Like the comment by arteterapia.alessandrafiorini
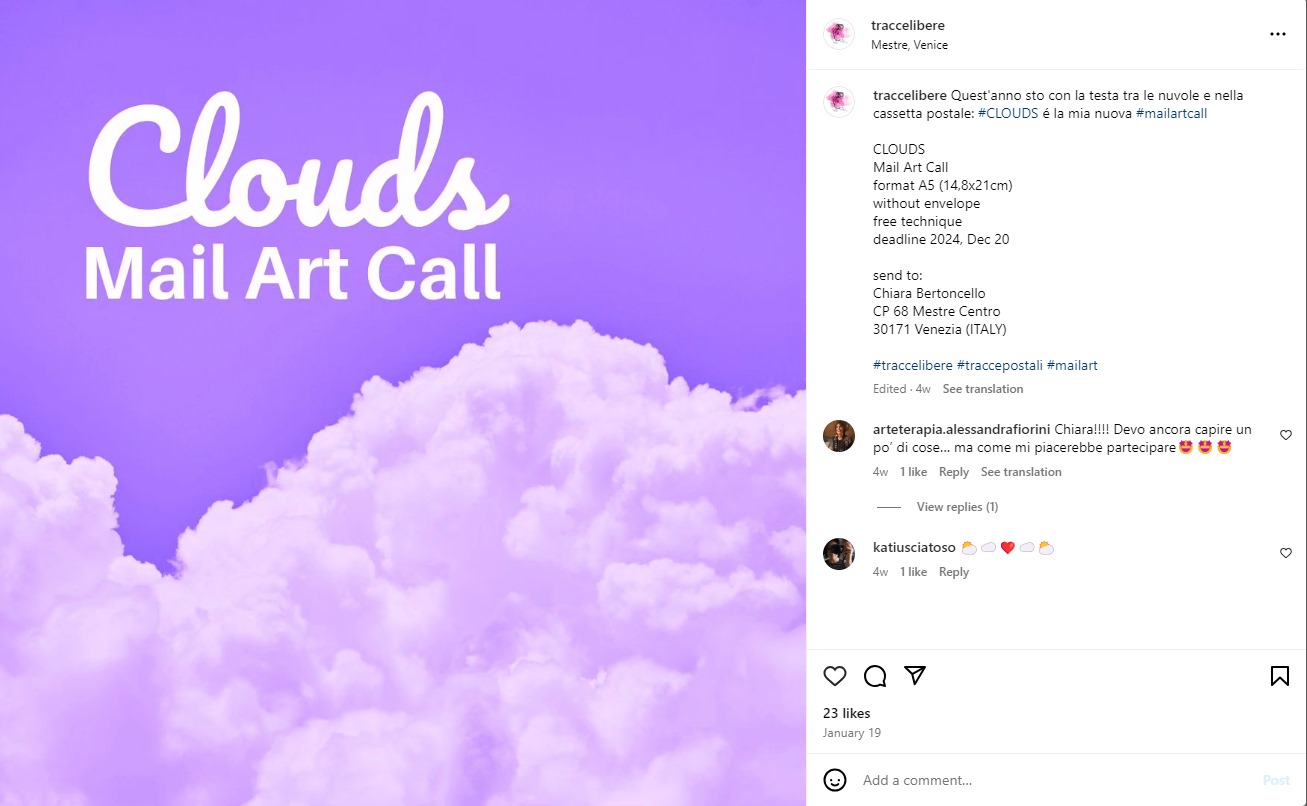Image resolution: width=1307 pixels, height=806 pixels. click(x=1286, y=435)
